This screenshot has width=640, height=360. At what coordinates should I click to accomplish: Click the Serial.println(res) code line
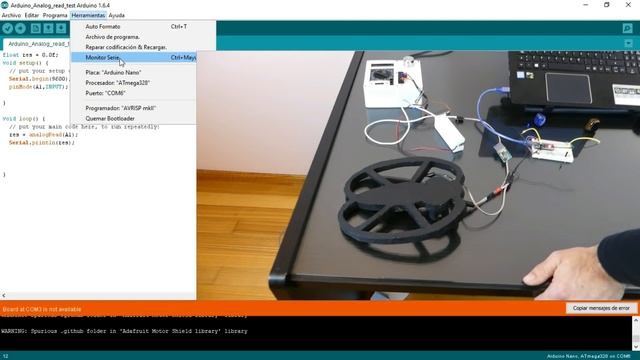click(x=42, y=143)
